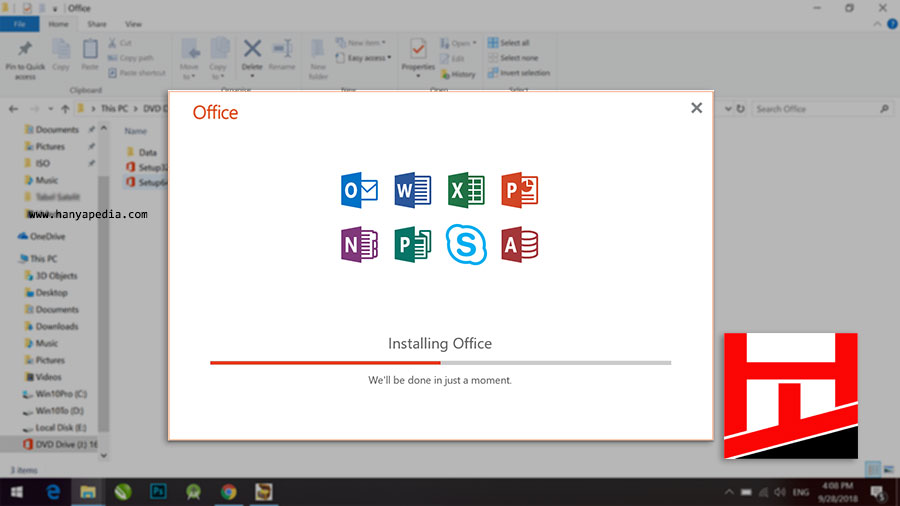Click Invert selection in Explorer ribbon

click(519, 73)
